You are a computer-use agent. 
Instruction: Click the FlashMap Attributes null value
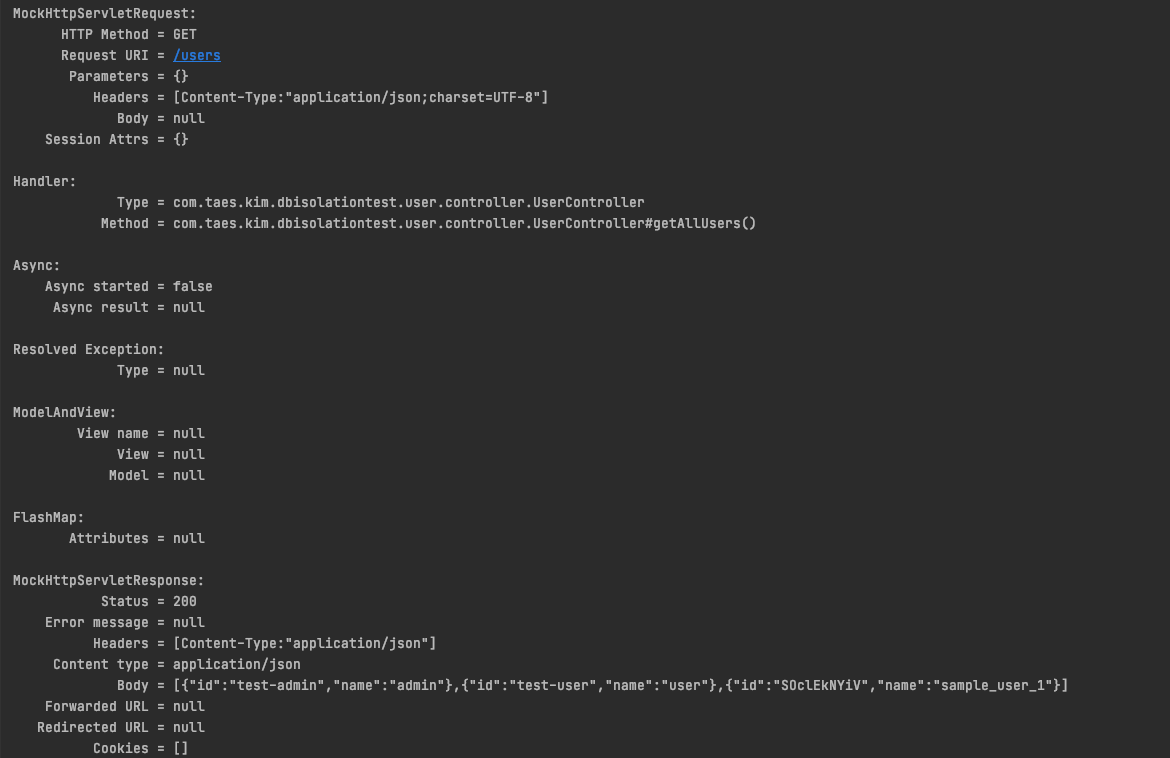coord(189,538)
